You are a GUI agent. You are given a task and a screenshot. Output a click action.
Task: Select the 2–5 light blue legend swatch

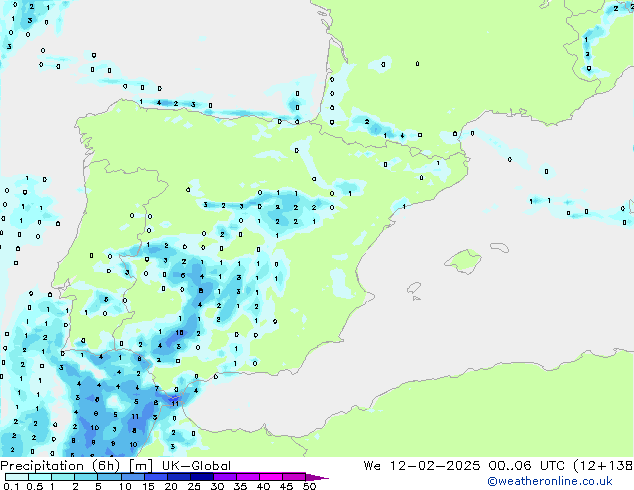(x=86, y=477)
